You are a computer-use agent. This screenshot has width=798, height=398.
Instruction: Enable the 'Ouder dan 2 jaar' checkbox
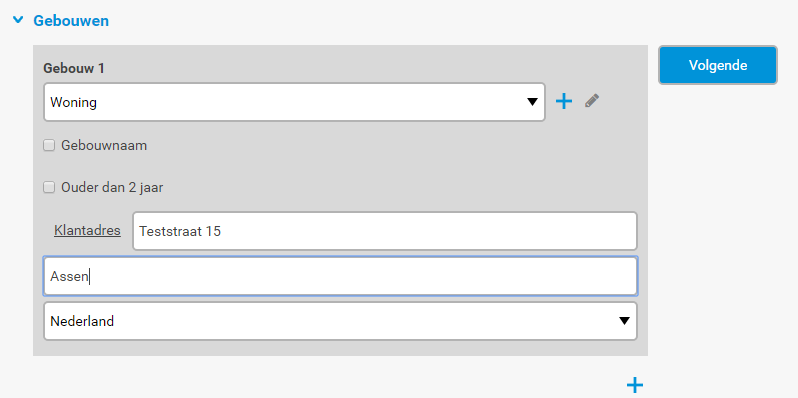[x=49, y=188]
